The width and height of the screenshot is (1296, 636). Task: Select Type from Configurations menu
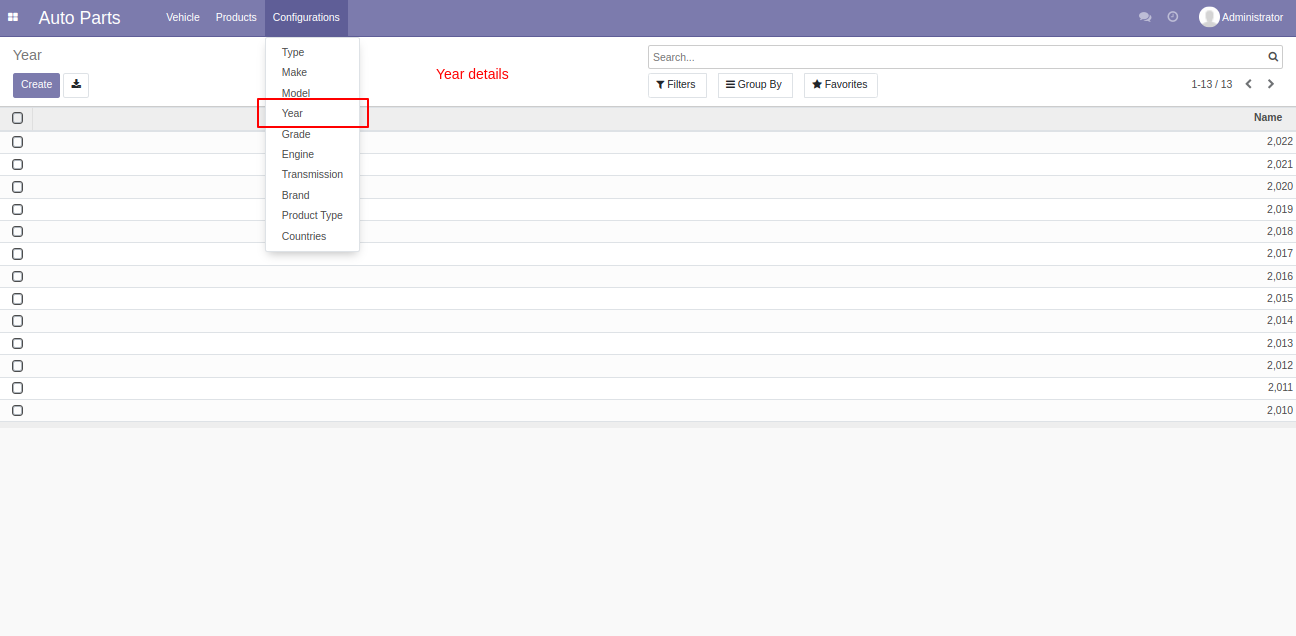312,52
